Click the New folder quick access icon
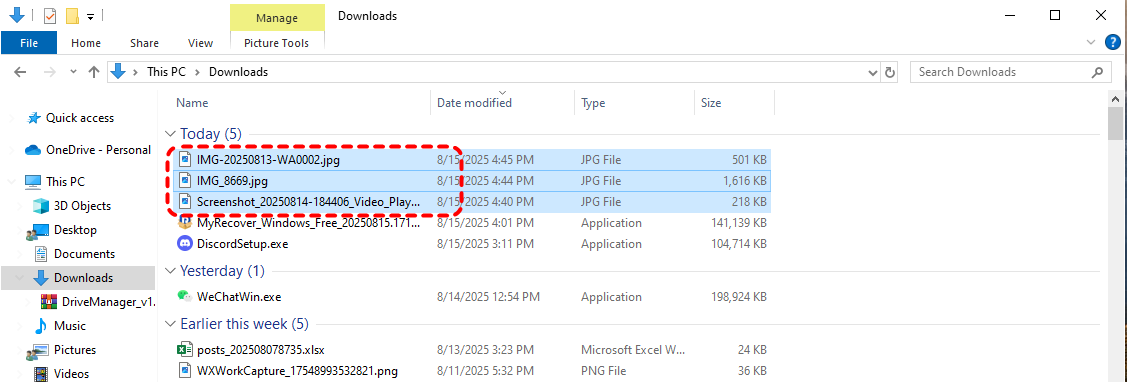 pos(72,15)
